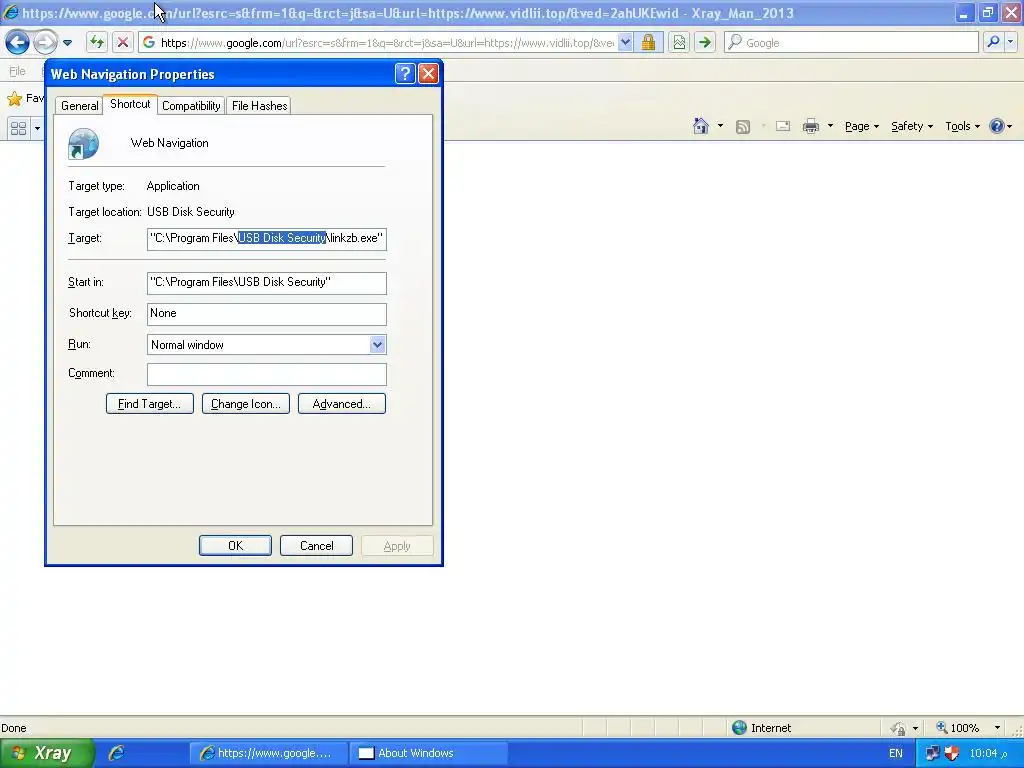This screenshot has height=768, width=1024.
Task: Switch to the Compatibility tab
Action: click(191, 106)
